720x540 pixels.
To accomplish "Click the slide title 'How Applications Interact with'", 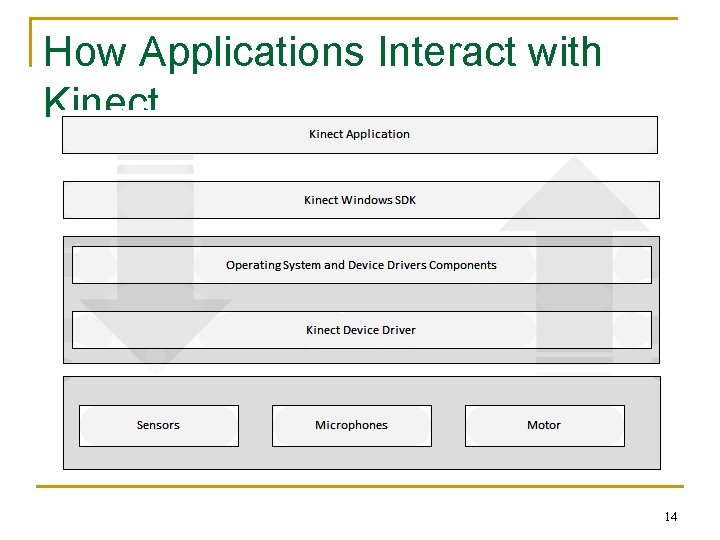I will point(322,52).
